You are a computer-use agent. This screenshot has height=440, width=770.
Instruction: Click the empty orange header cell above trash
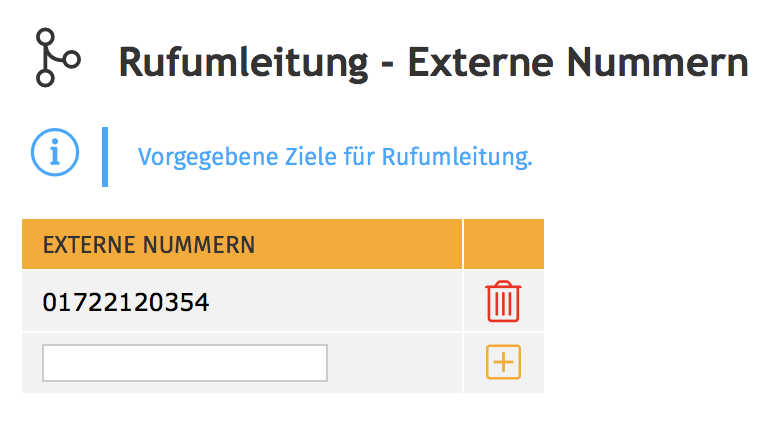tap(503, 244)
